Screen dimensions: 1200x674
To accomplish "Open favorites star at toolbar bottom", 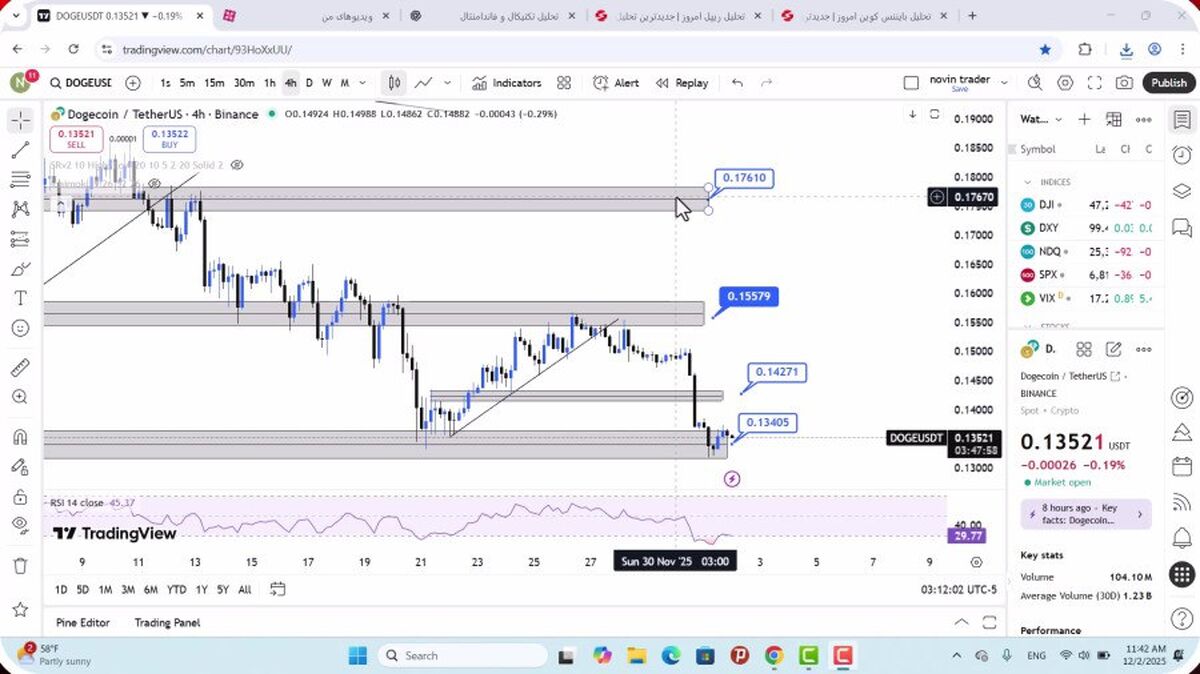I will (x=20, y=609).
